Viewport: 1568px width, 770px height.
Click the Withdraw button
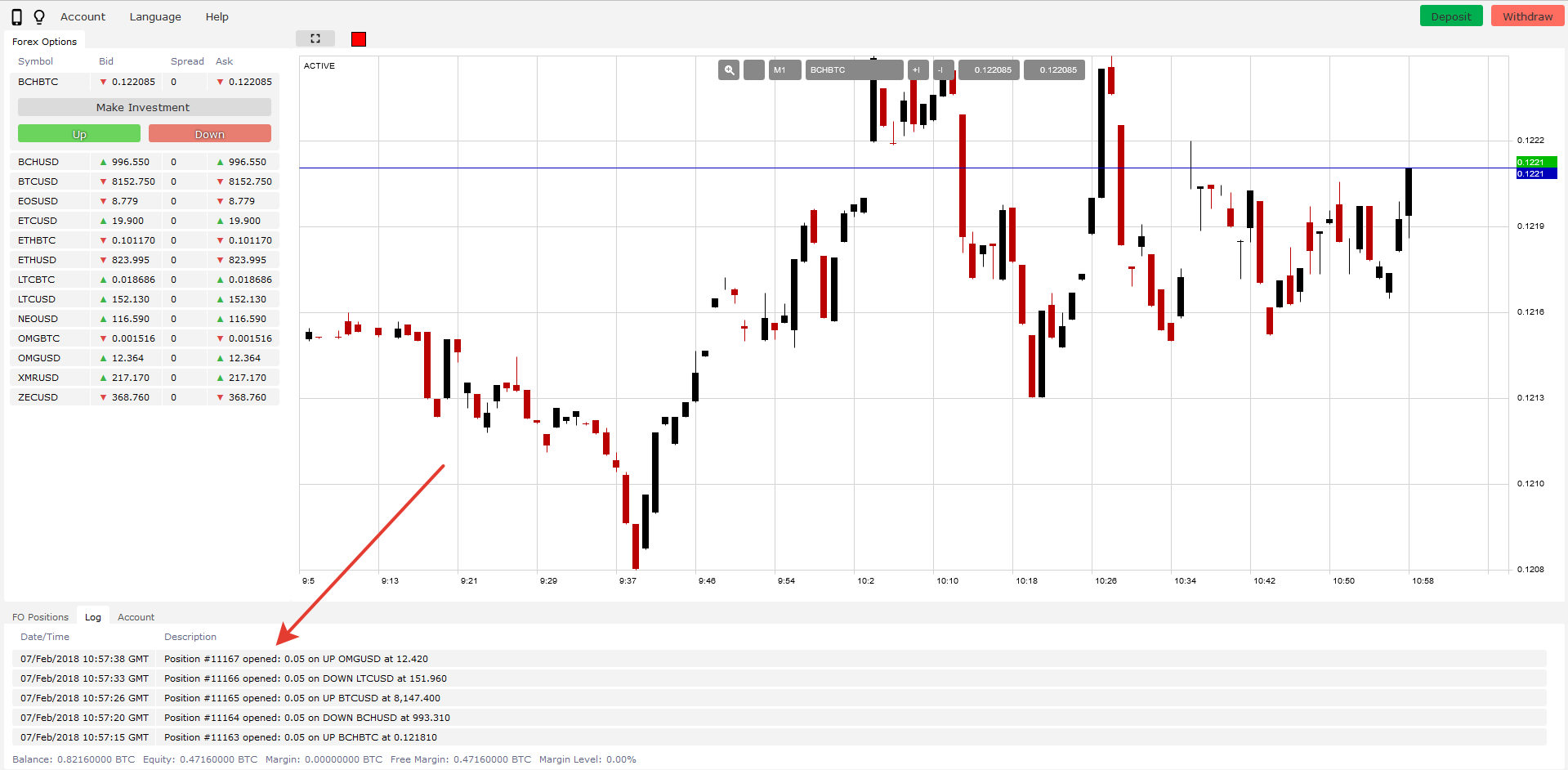[1527, 16]
